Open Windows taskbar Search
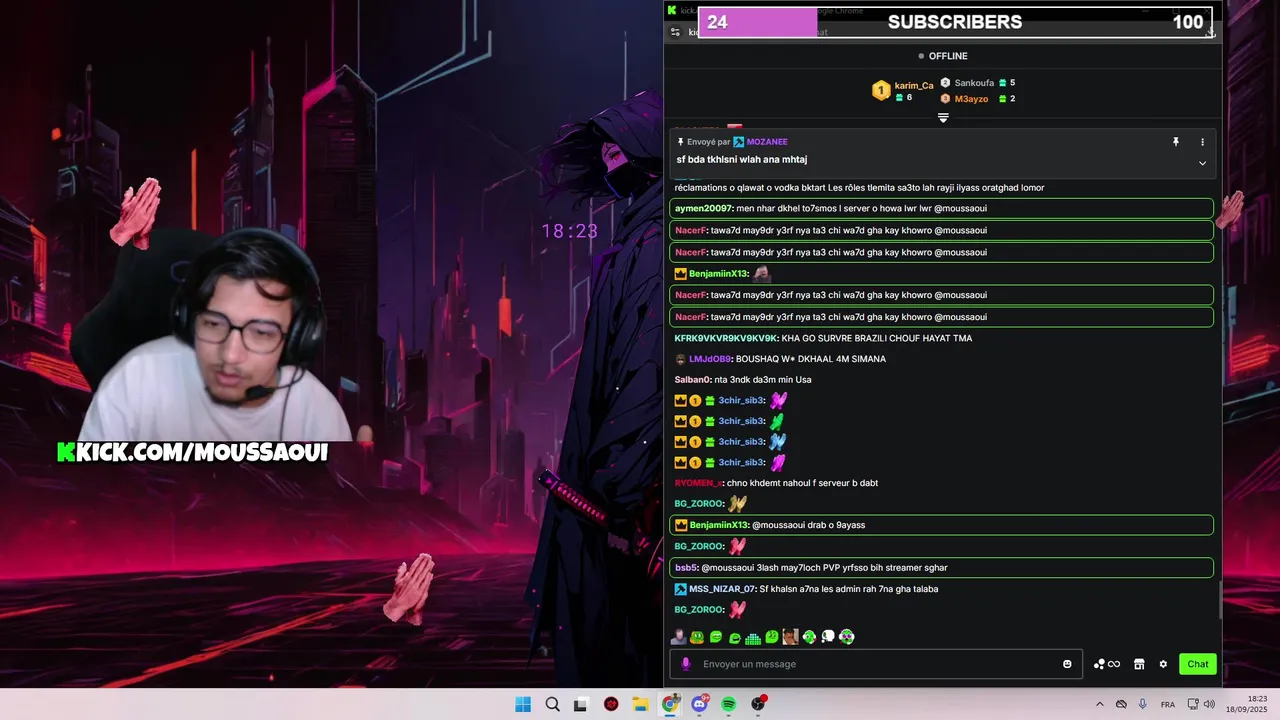The height and width of the screenshot is (720, 1280). click(x=552, y=704)
